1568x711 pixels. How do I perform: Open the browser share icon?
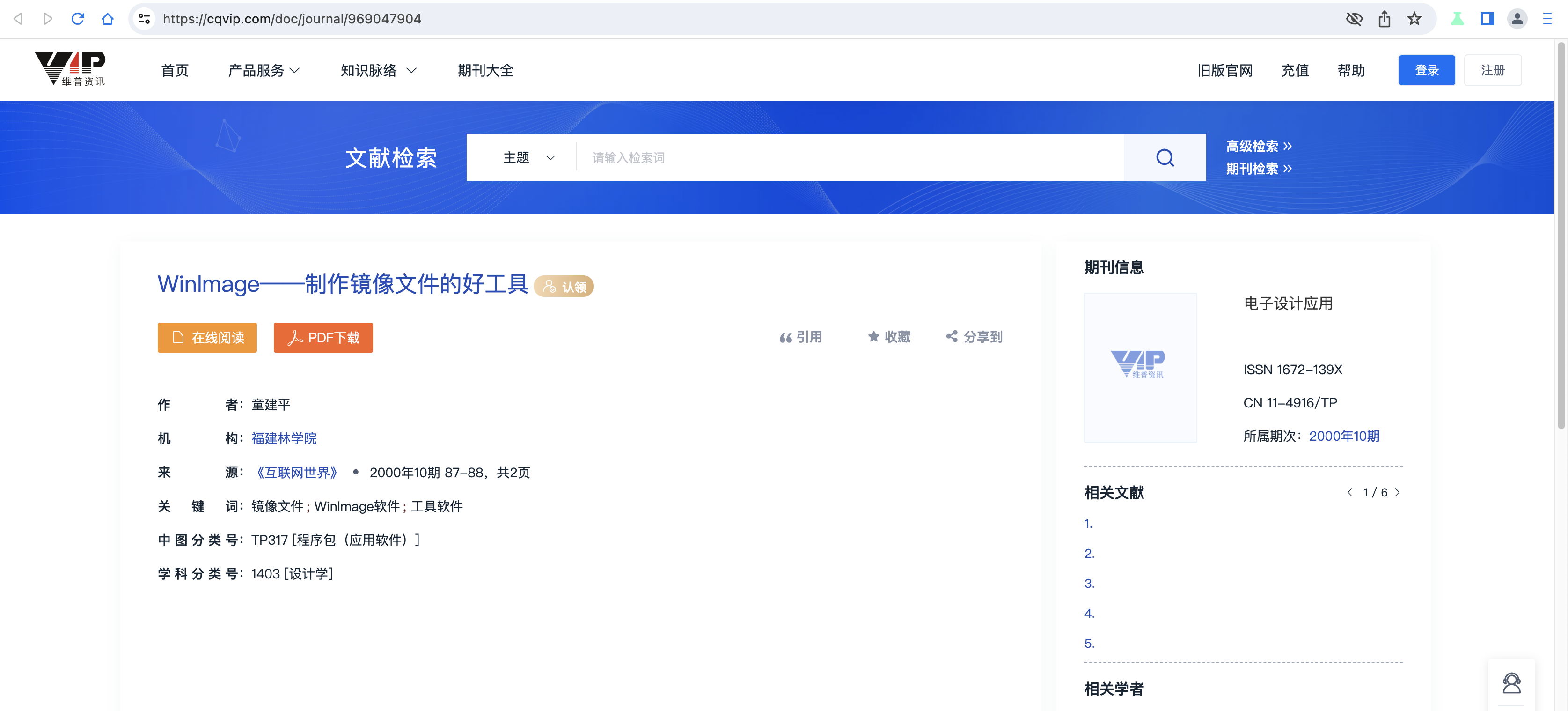[x=1384, y=18]
